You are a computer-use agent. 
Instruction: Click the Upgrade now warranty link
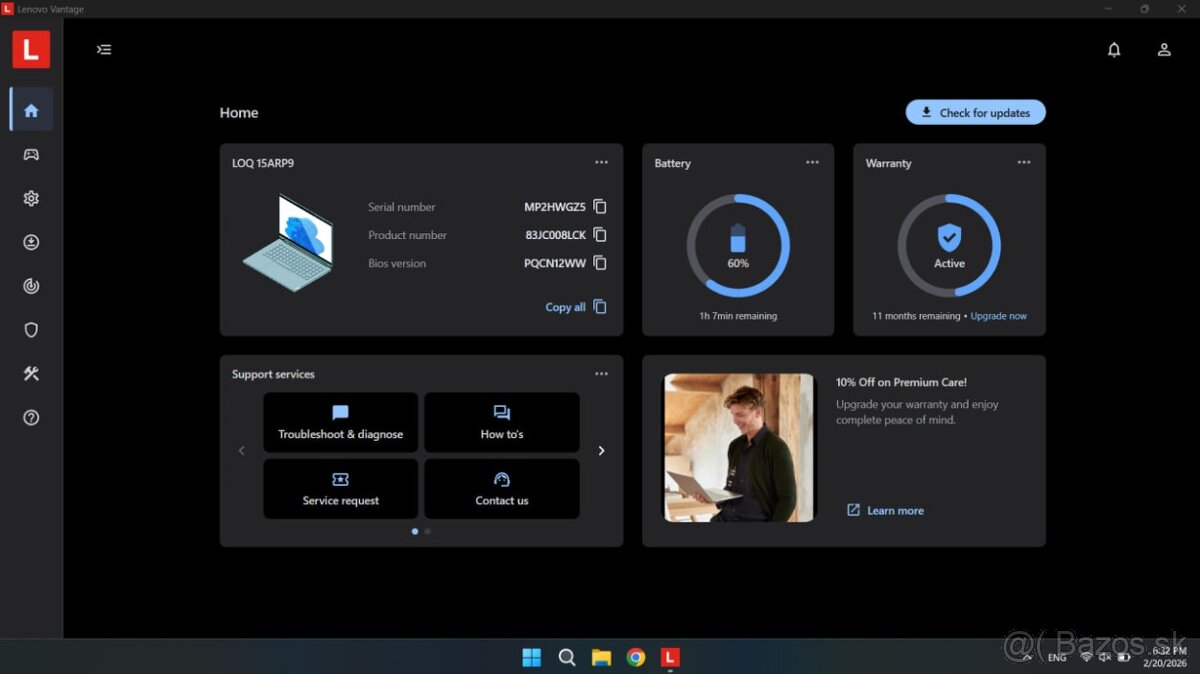point(998,316)
